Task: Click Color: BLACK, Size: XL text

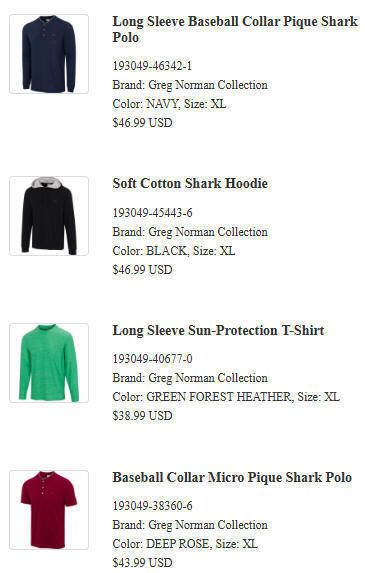Action: 174,251
